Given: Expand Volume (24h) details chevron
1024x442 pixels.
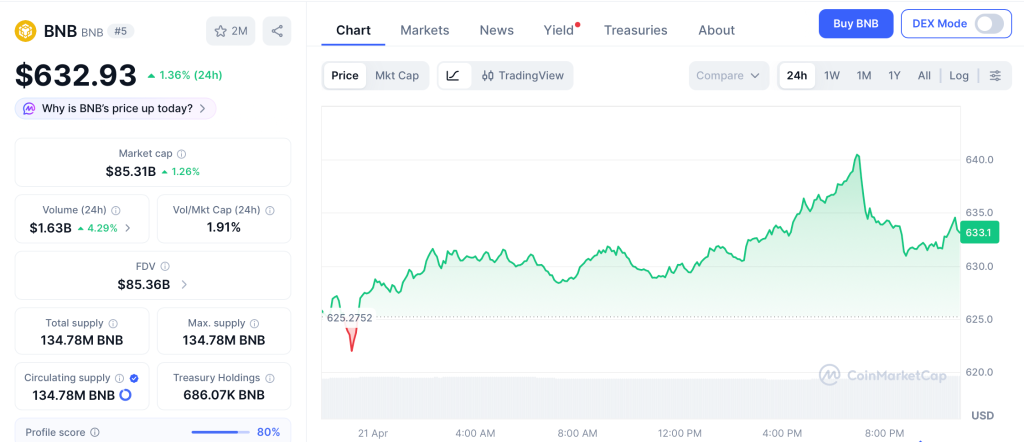Looking at the screenshot, I should coord(127,228).
